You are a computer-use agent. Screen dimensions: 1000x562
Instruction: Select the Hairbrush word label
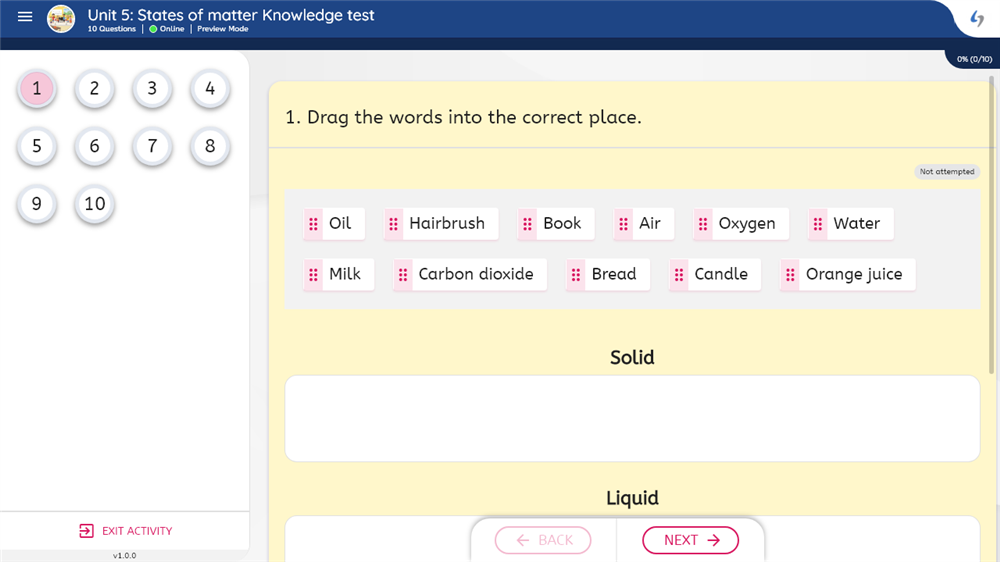[x=447, y=224]
